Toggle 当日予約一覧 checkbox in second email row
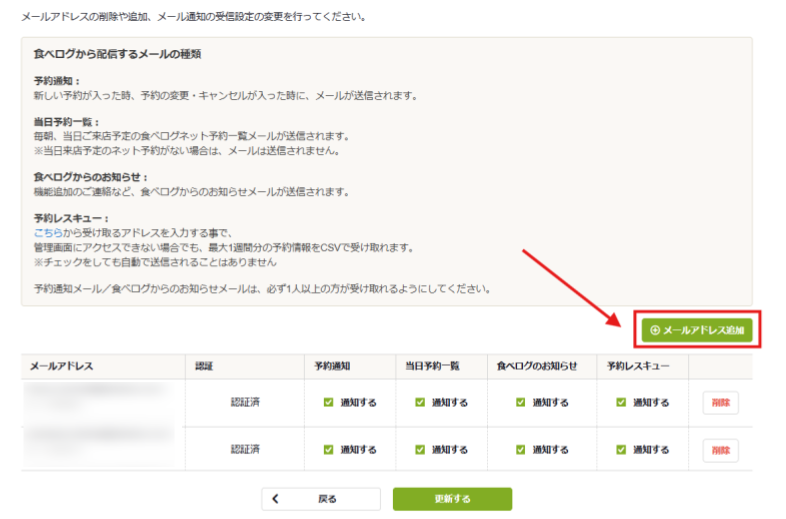The image size is (786, 519). [420, 450]
